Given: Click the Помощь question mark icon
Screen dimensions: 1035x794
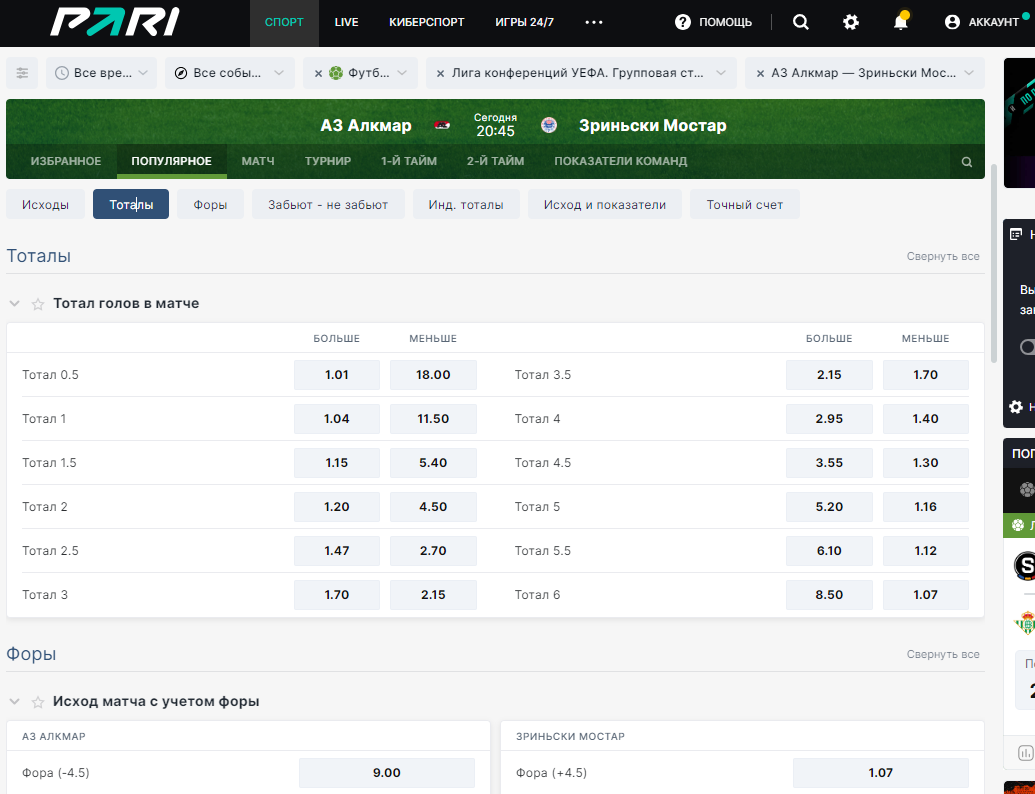Looking at the screenshot, I should tap(683, 22).
